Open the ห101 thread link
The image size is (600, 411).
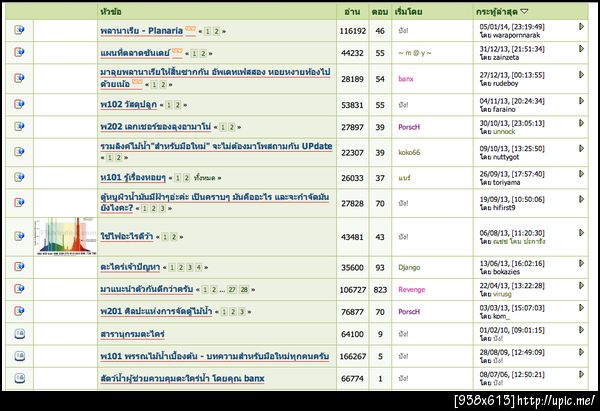click(x=133, y=178)
